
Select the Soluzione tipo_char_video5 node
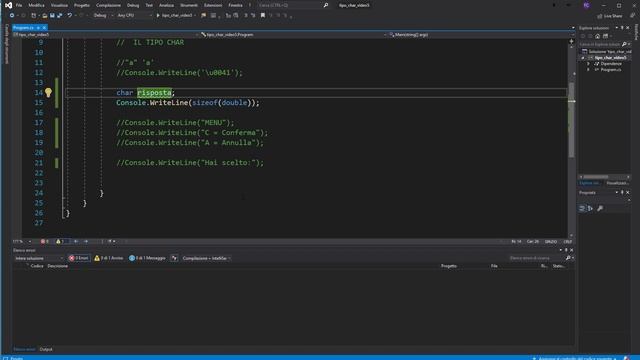pyautogui.click(x=607, y=51)
